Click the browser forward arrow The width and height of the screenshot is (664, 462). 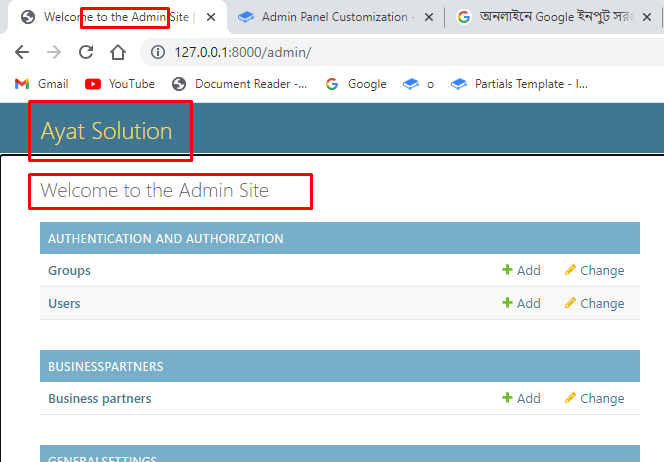tap(54, 52)
